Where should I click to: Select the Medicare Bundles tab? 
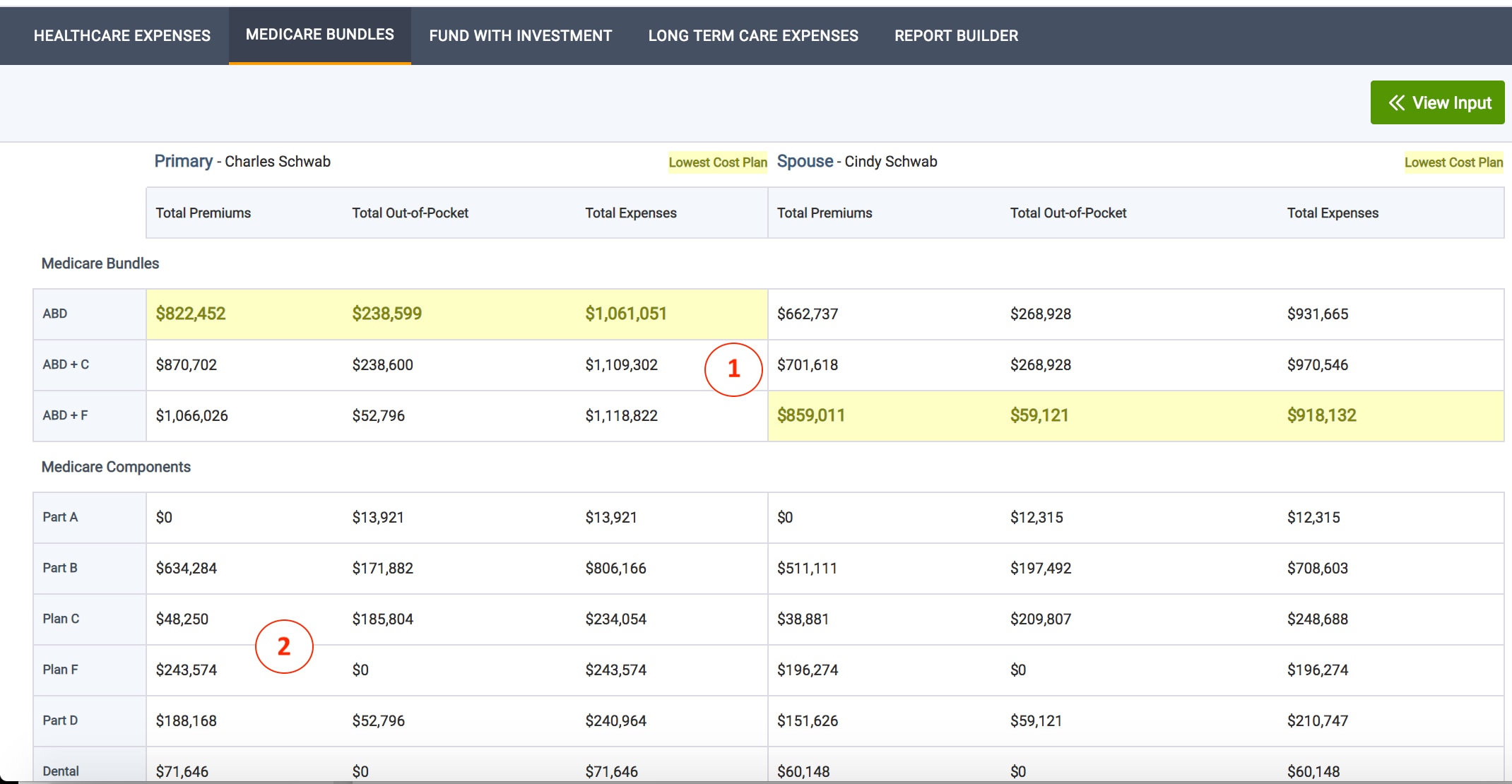(x=320, y=35)
